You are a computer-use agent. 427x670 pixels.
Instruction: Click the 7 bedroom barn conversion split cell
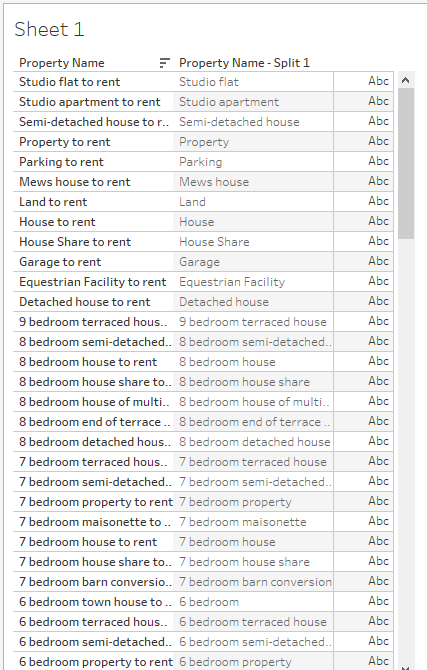[x=255, y=582]
